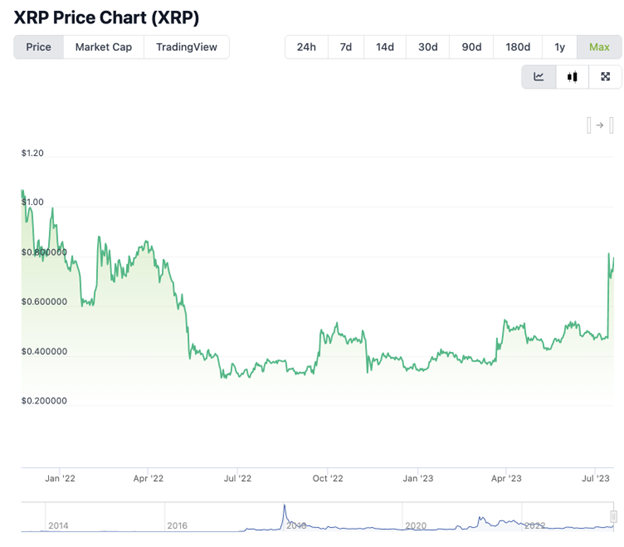
Task: Click the zoom-range arrow icon above chart
Action: [600, 125]
